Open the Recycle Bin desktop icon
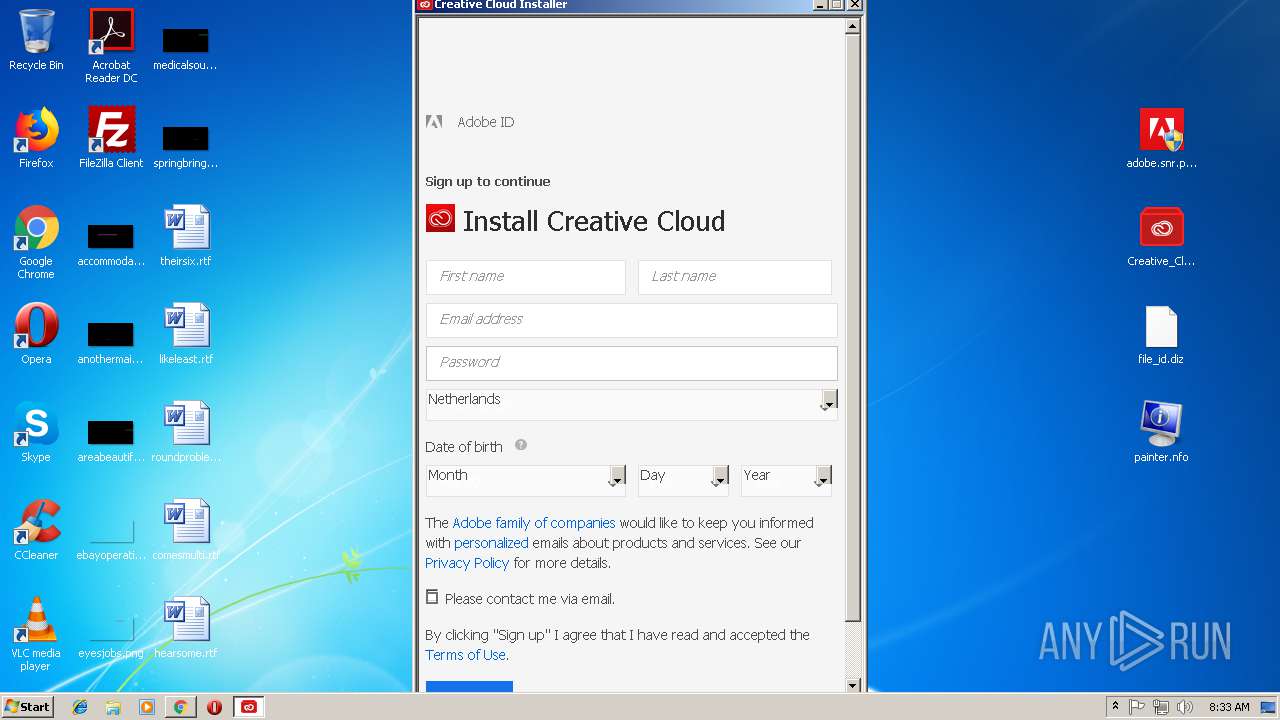This screenshot has width=1280, height=720. click(36, 40)
